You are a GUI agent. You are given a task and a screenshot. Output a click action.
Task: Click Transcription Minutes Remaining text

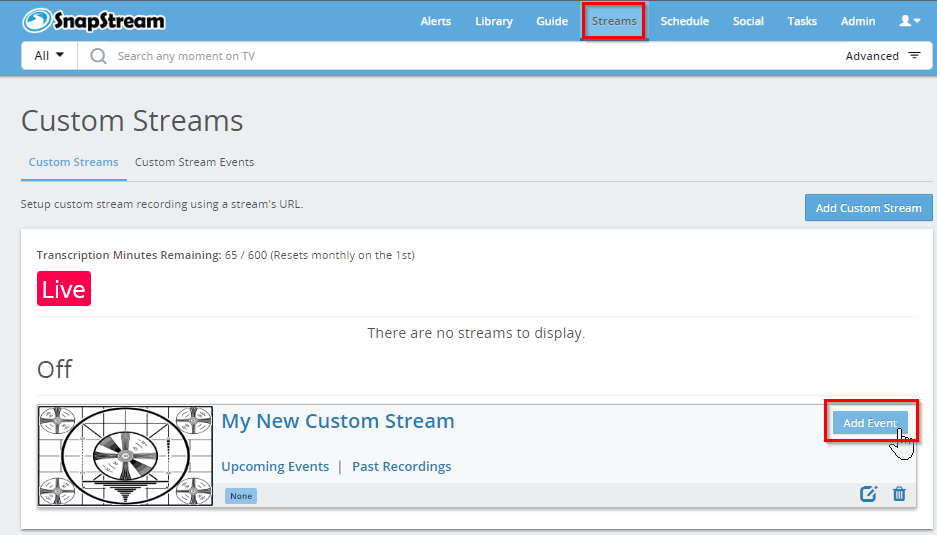(x=225, y=255)
